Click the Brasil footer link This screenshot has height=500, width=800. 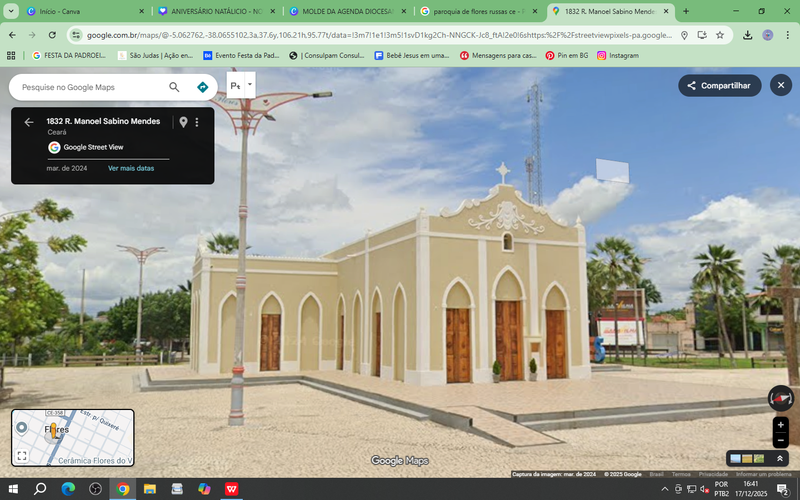(x=657, y=474)
